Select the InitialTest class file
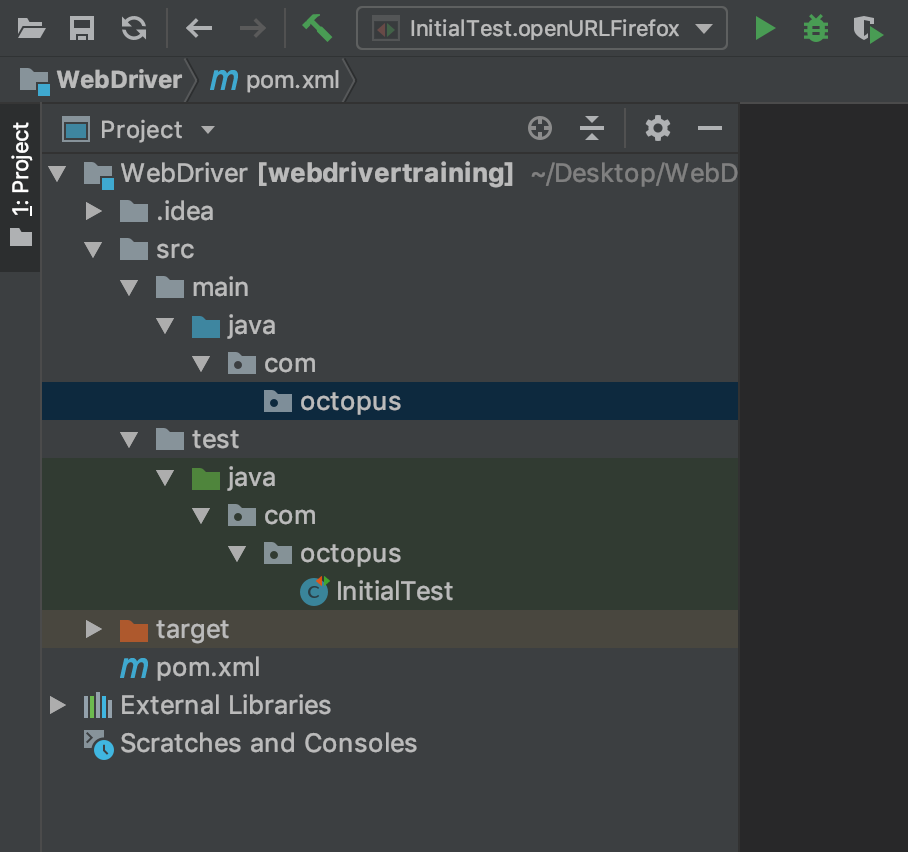Image resolution: width=908 pixels, height=852 pixels. [x=394, y=591]
